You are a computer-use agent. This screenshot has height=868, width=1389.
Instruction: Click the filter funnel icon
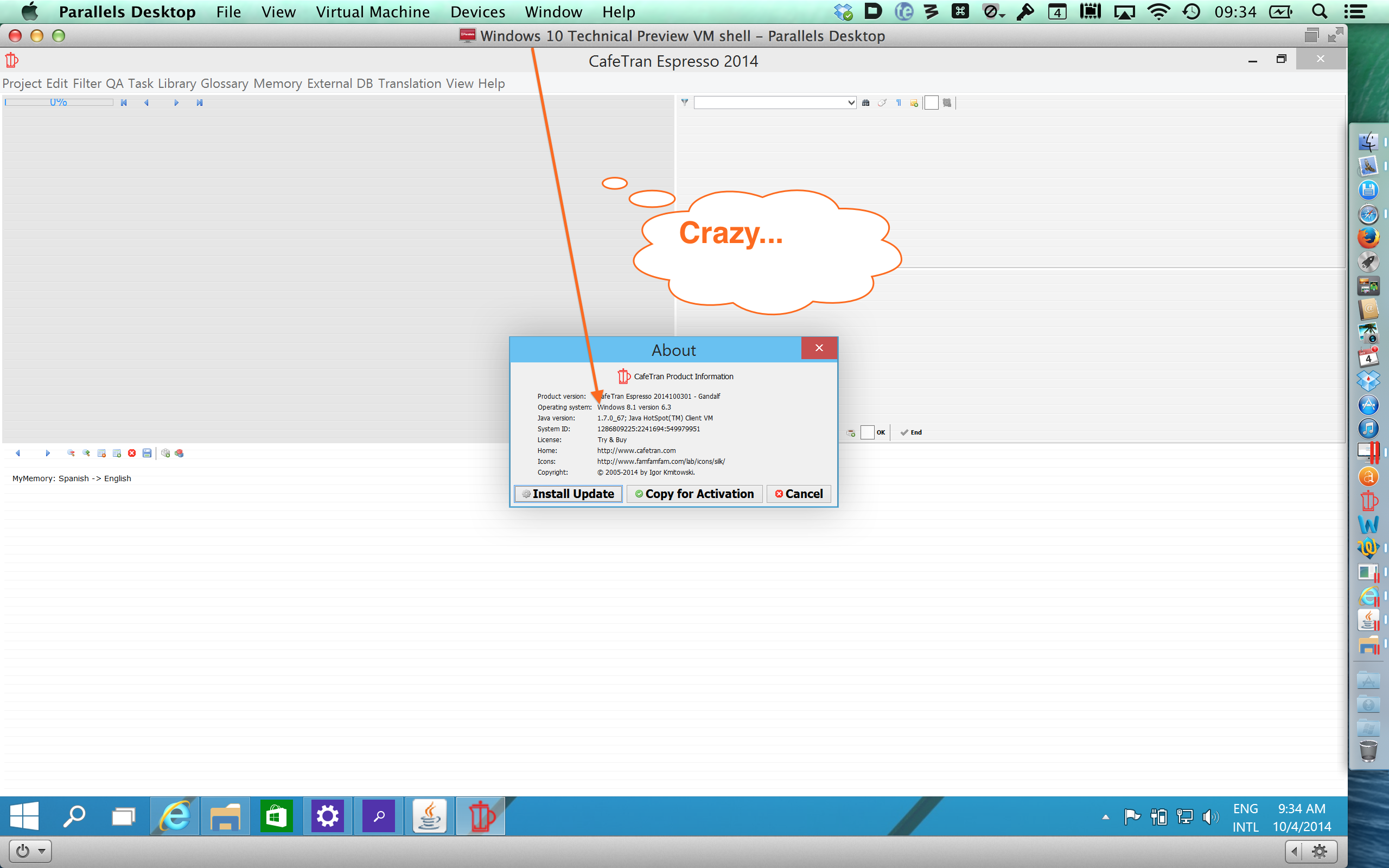click(x=684, y=103)
